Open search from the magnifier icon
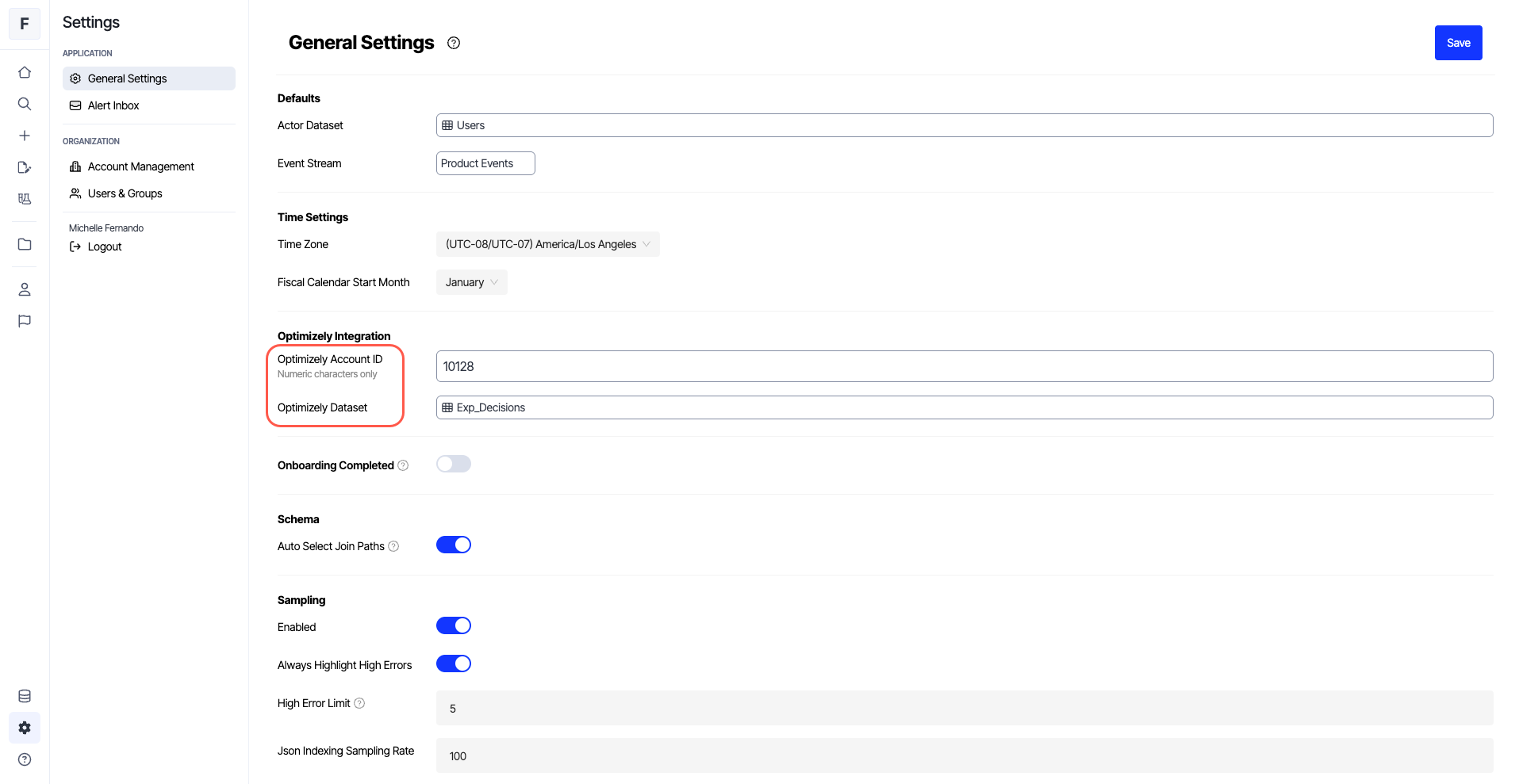The height and width of the screenshot is (784, 1519). pyautogui.click(x=25, y=104)
